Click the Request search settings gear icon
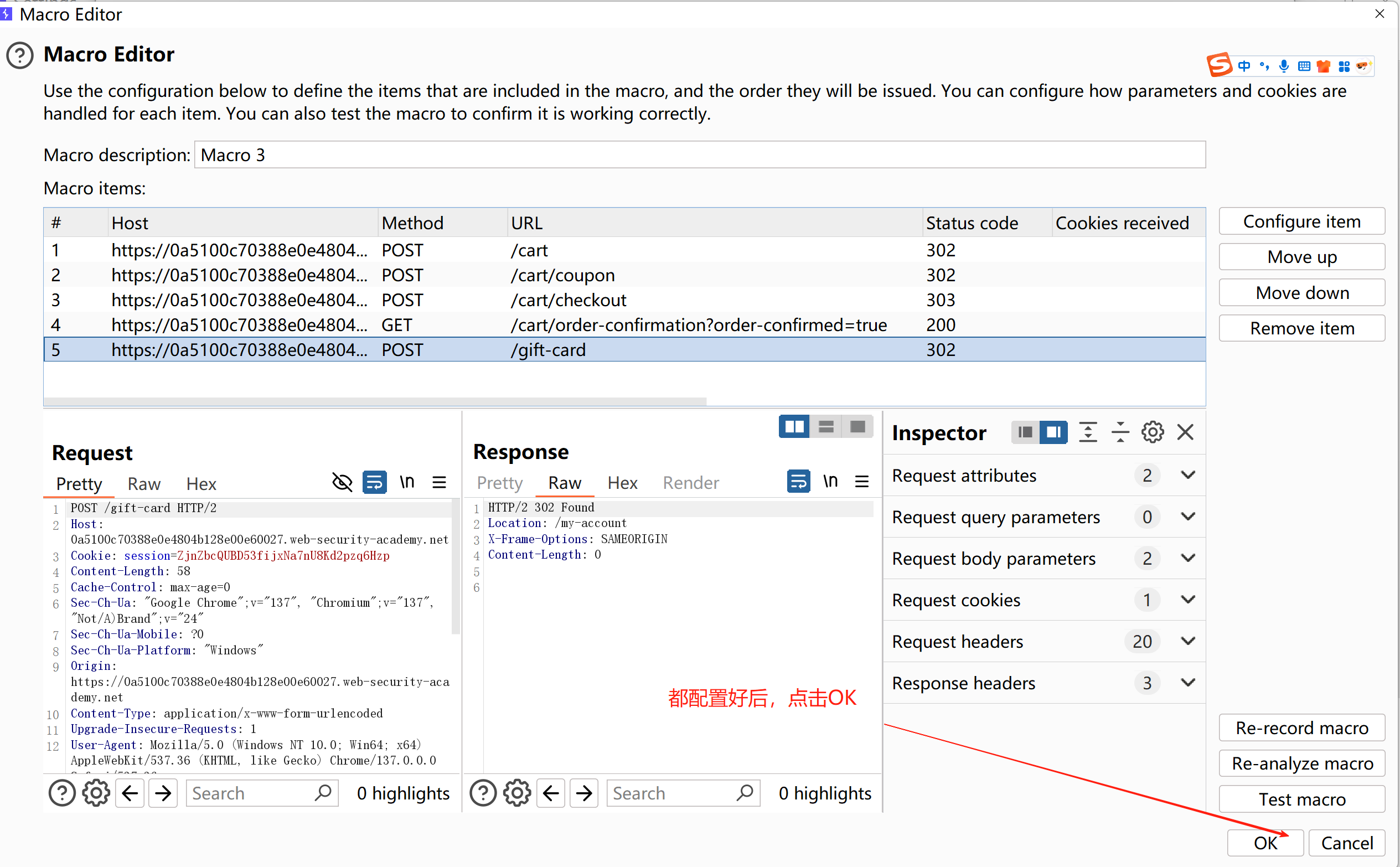Screen dimensions: 1400x867 tap(96, 793)
